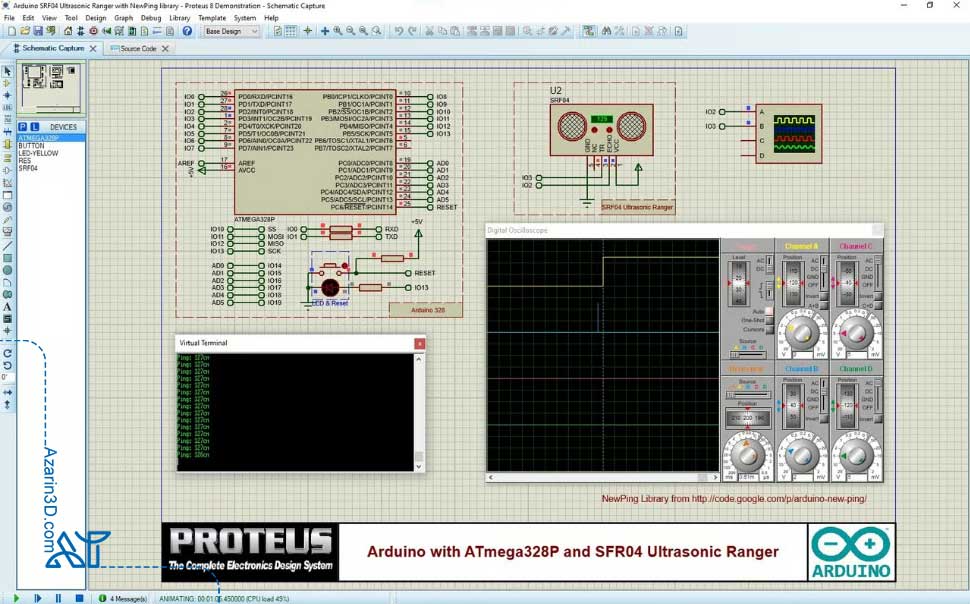Select the 2D text 'A' tool

(x=7, y=306)
